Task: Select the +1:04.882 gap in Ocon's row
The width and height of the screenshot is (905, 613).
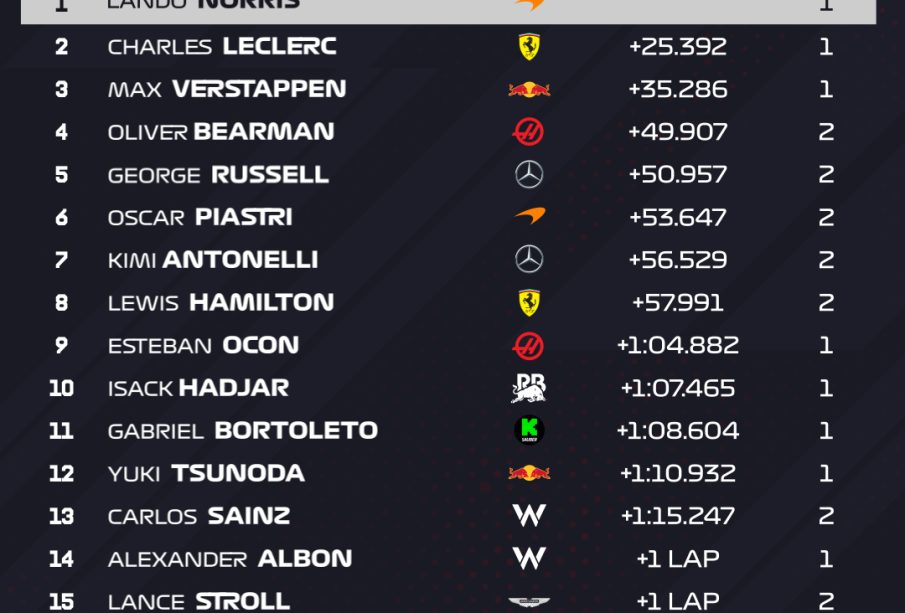Action: pyautogui.click(x=678, y=345)
